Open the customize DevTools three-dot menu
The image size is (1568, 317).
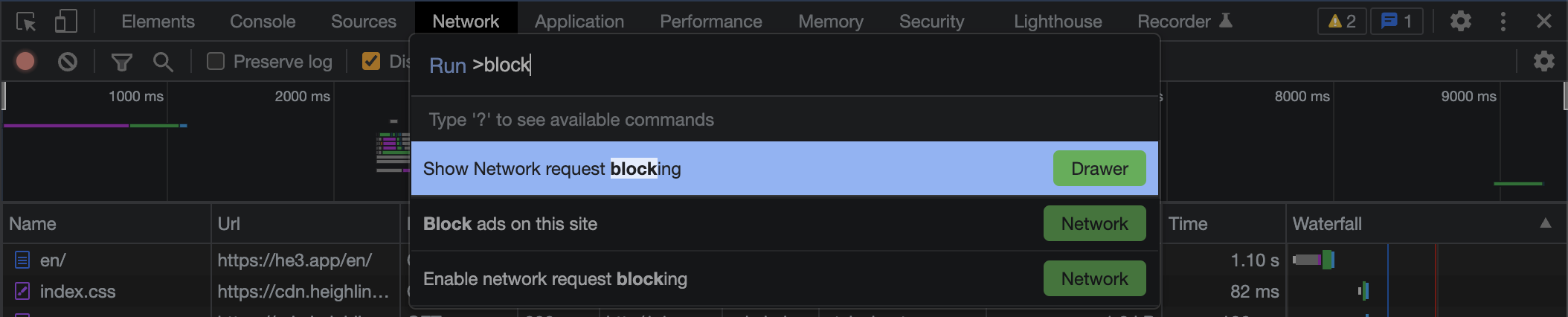pos(1503,22)
